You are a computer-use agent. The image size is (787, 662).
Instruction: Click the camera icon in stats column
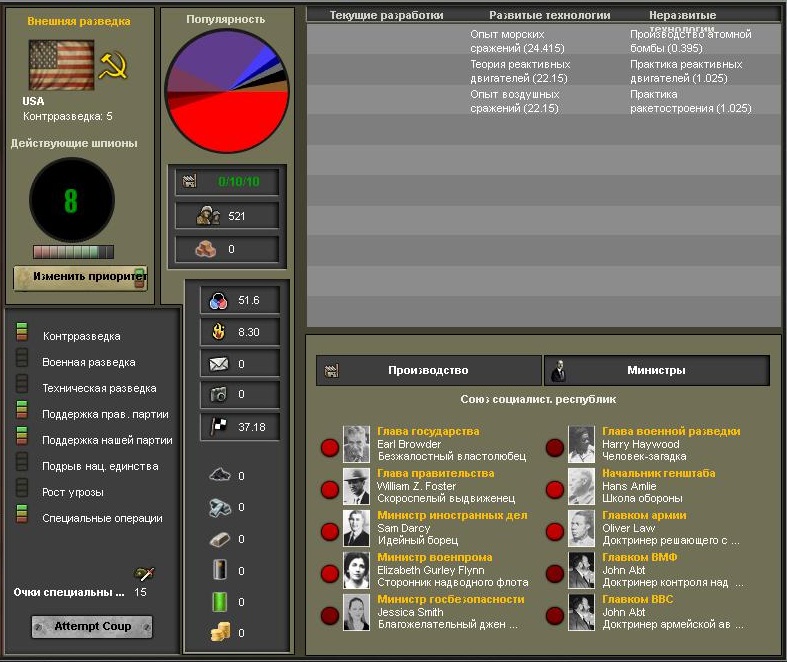click(x=218, y=394)
